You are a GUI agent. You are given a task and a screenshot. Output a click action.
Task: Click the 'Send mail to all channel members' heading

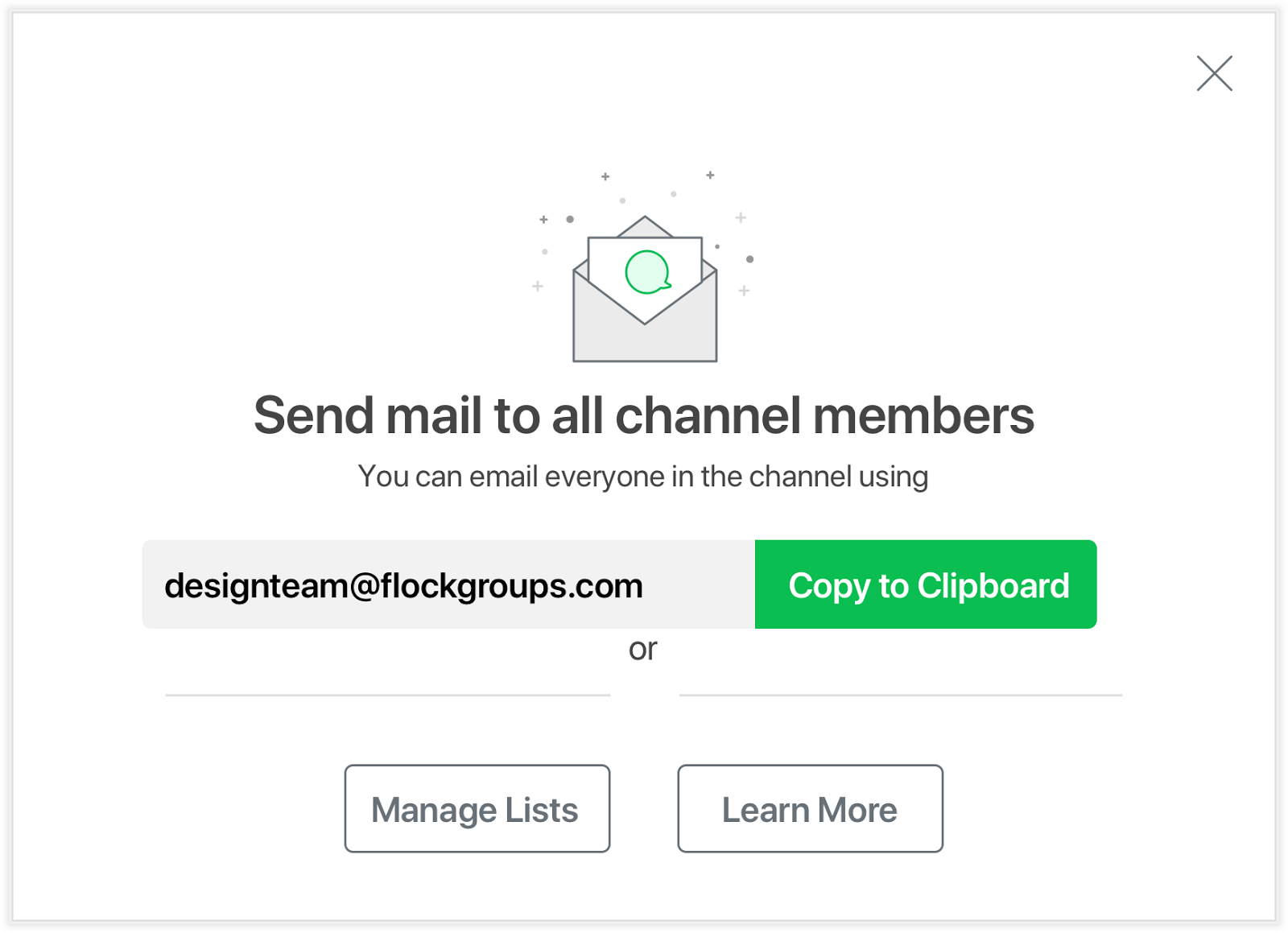tap(644, 415)
